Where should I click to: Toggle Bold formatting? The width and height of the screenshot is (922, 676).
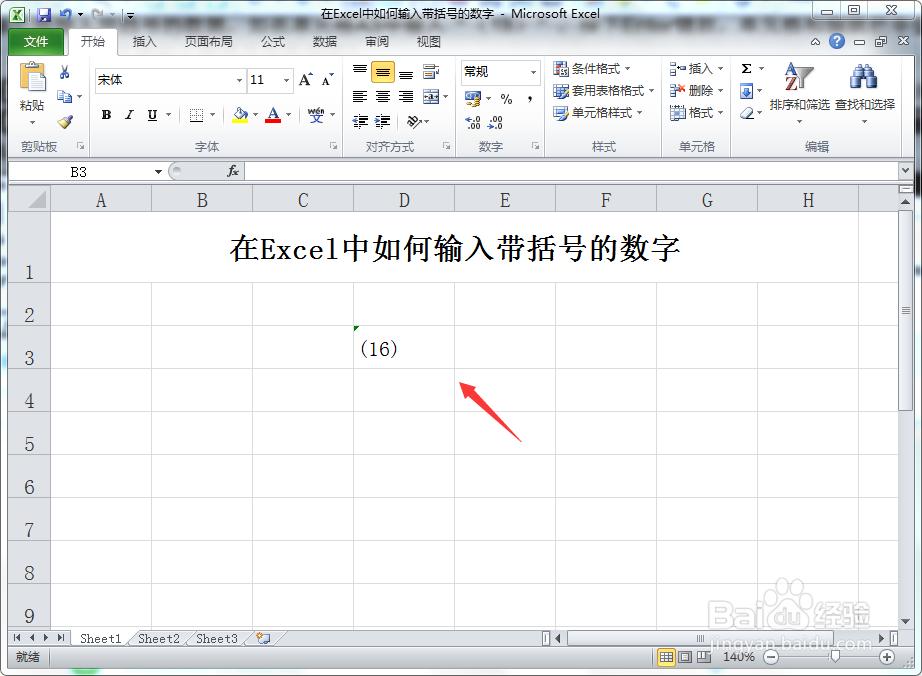tap(106, 115)
